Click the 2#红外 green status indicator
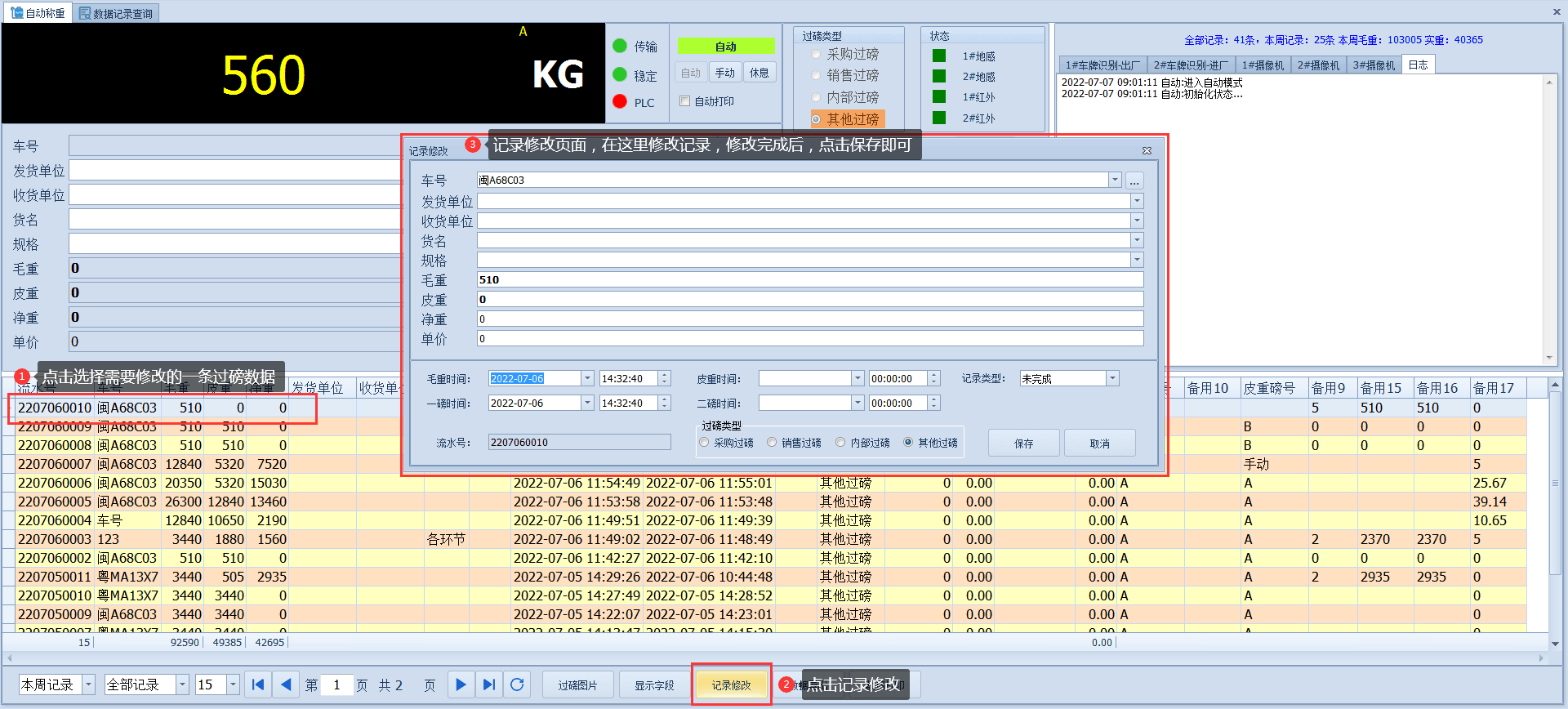Viewport: 1568px width, 709px height. point(939,118)
